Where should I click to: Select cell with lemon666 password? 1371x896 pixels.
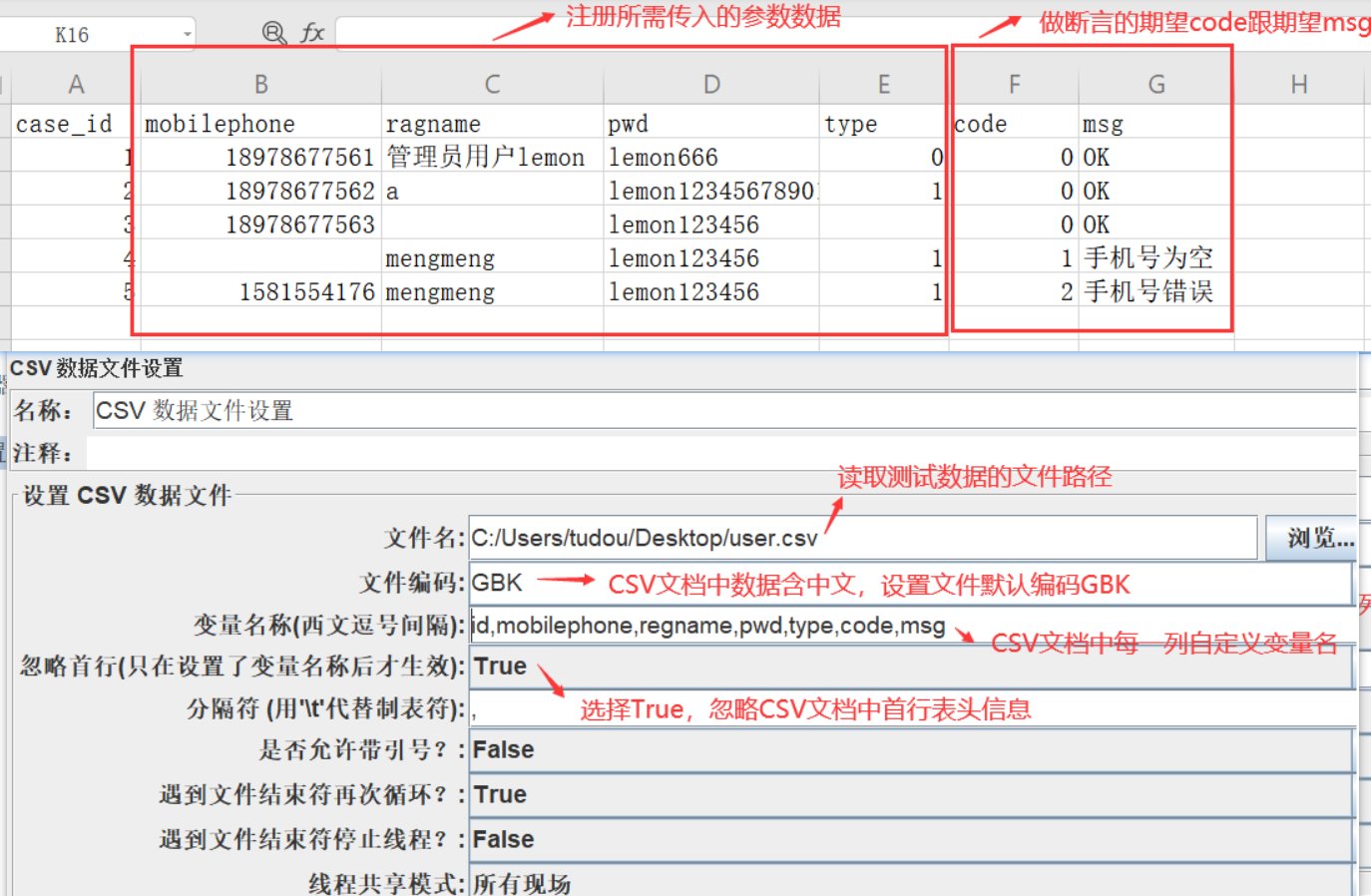(711, 157)
